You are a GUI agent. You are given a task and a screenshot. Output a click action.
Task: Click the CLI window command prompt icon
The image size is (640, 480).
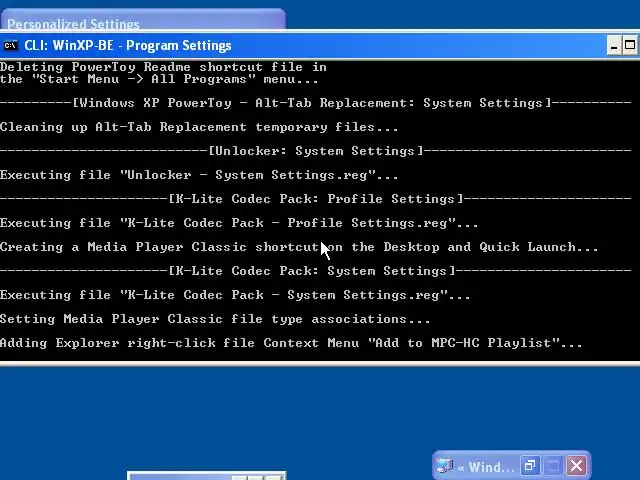click(x=10, y=45)
